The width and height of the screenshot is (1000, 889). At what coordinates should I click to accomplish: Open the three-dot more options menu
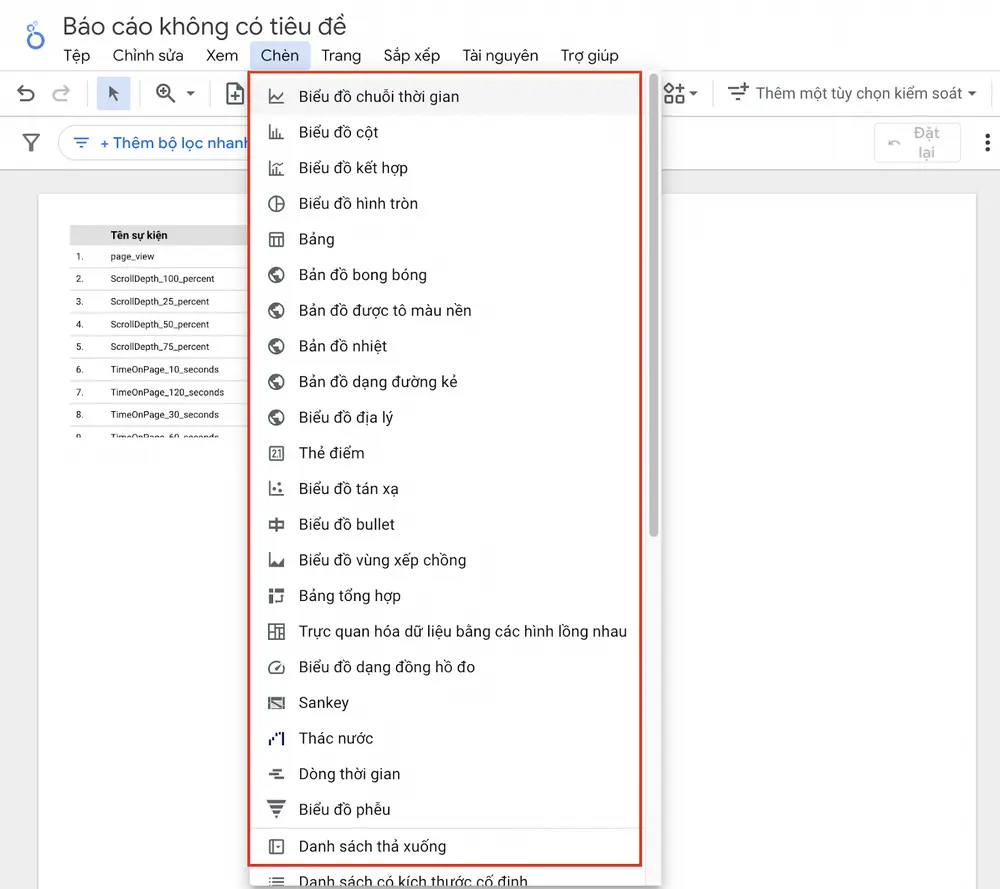coord(987,142)
